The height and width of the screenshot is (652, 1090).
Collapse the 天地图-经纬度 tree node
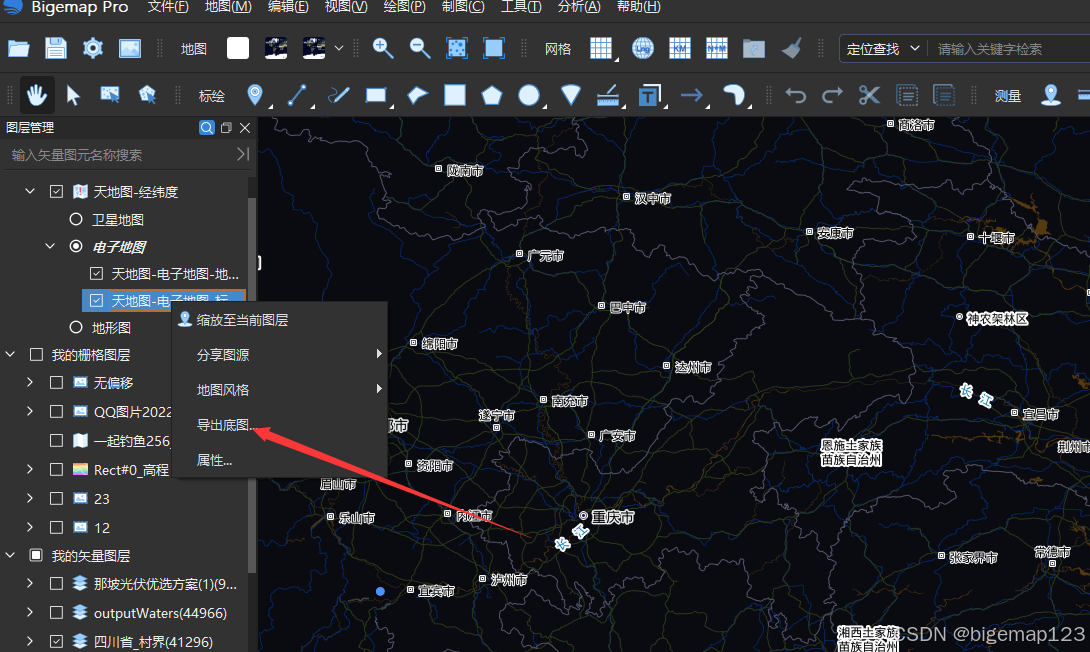coord(30,191)
